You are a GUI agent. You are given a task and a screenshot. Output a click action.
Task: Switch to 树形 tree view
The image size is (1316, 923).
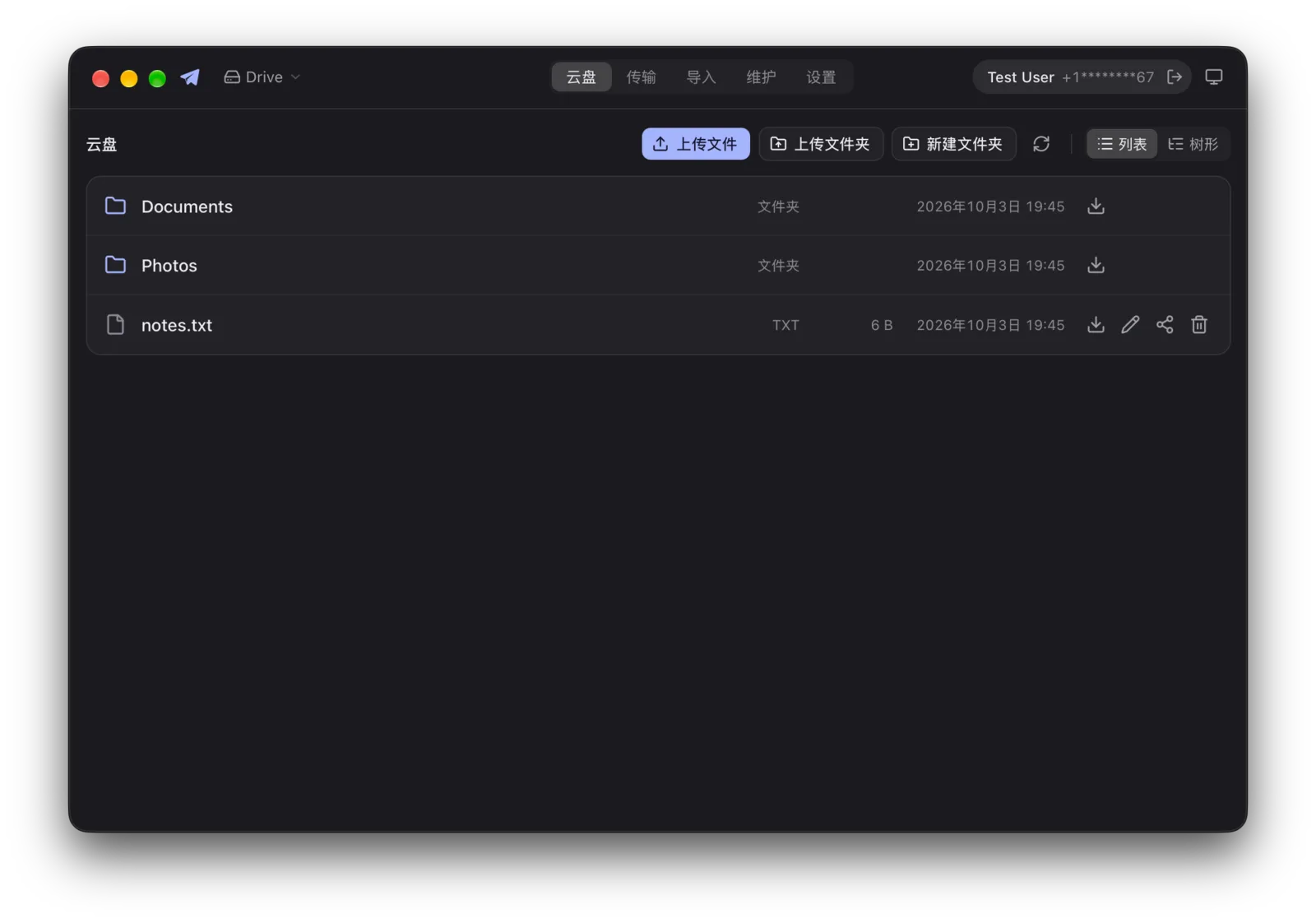1193,144
